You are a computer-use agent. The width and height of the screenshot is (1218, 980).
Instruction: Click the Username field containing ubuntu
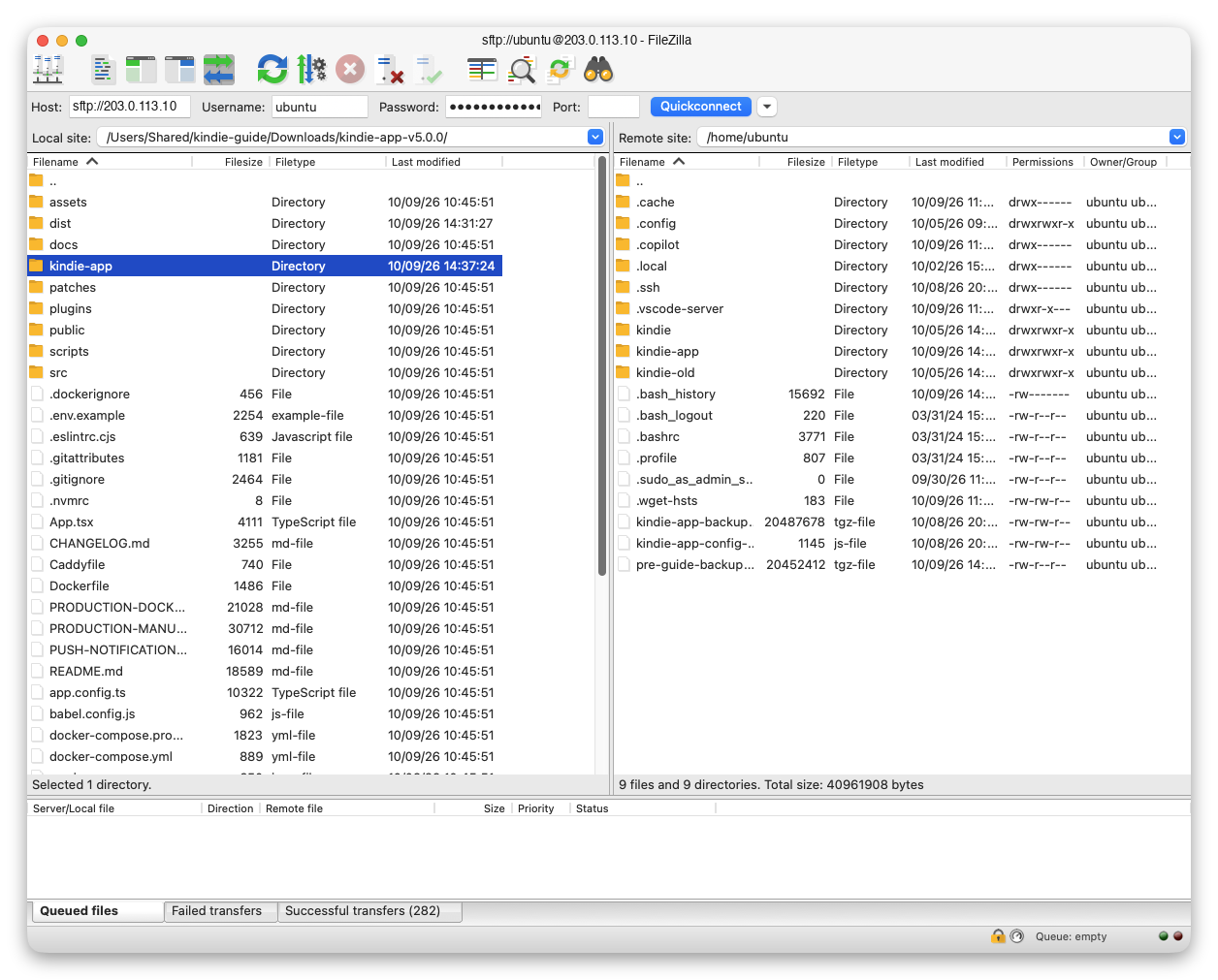319,107
